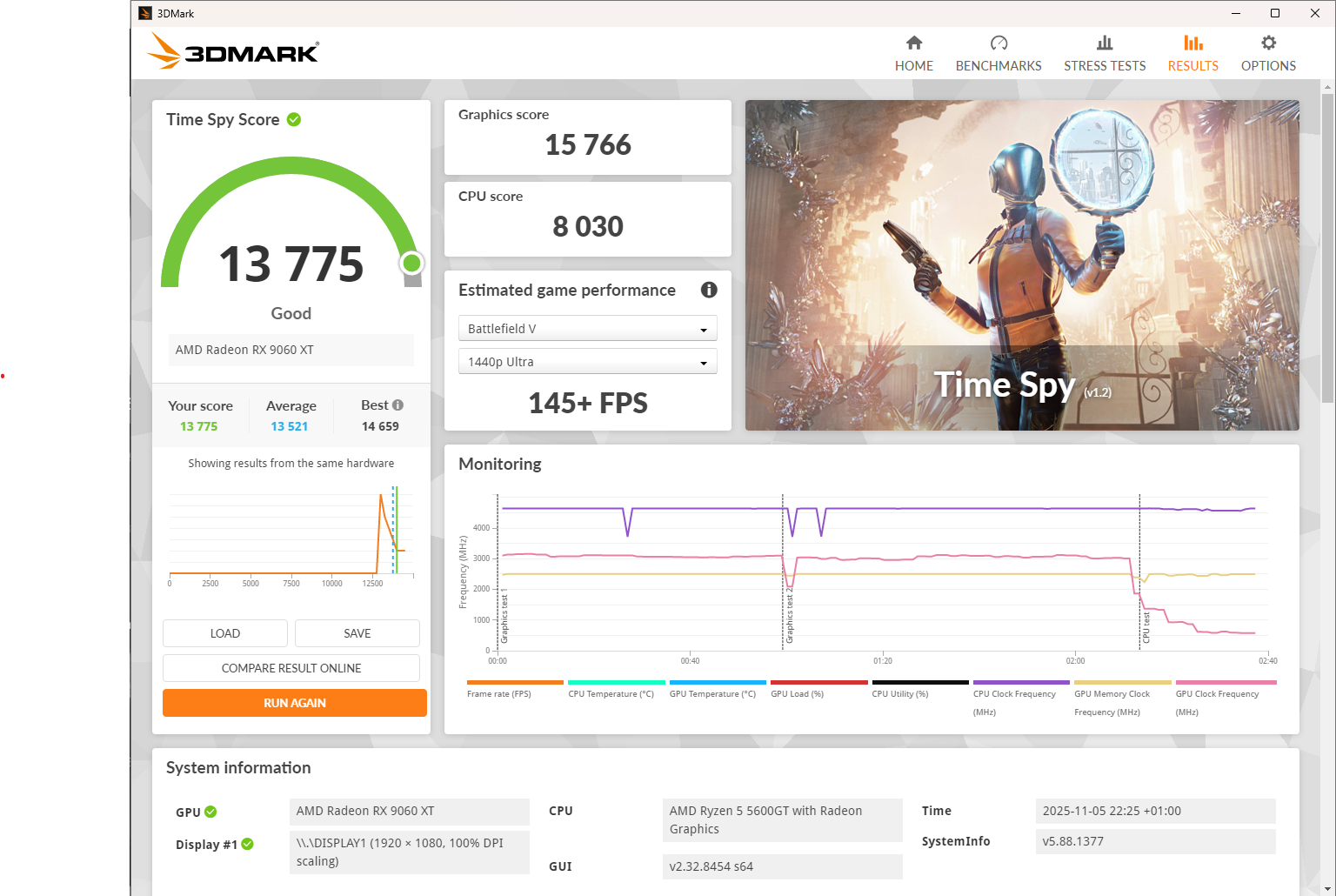Click the SAVE button
Screen dimensions: 1336x896
coord(357,633)
